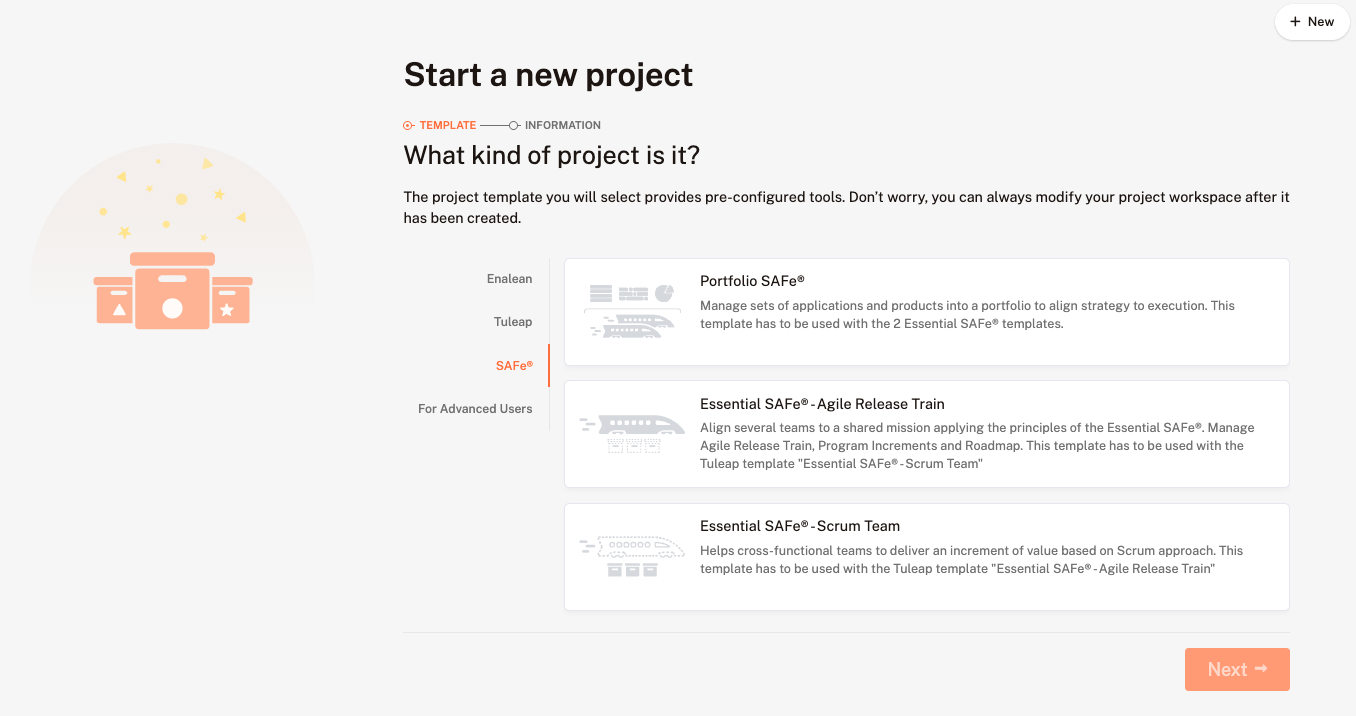Screen dimensions: 1356x716
Task: Click the Template step circle icon
Action: 408,126
